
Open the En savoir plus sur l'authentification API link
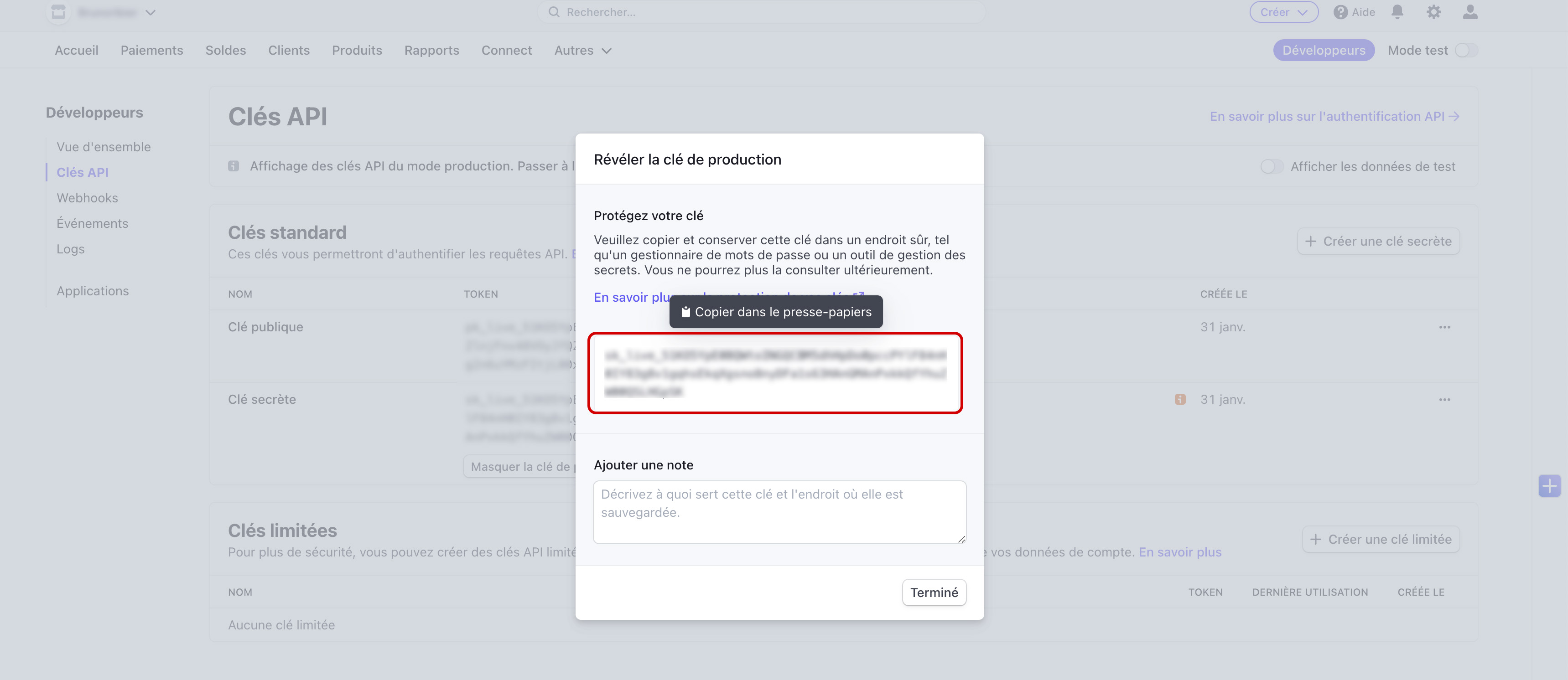click(1334, 117)
